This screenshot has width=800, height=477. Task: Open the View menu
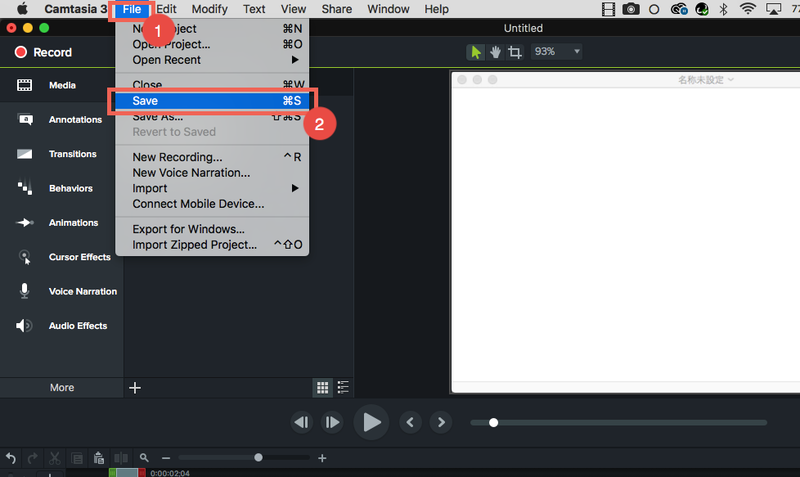click(293, 9)
